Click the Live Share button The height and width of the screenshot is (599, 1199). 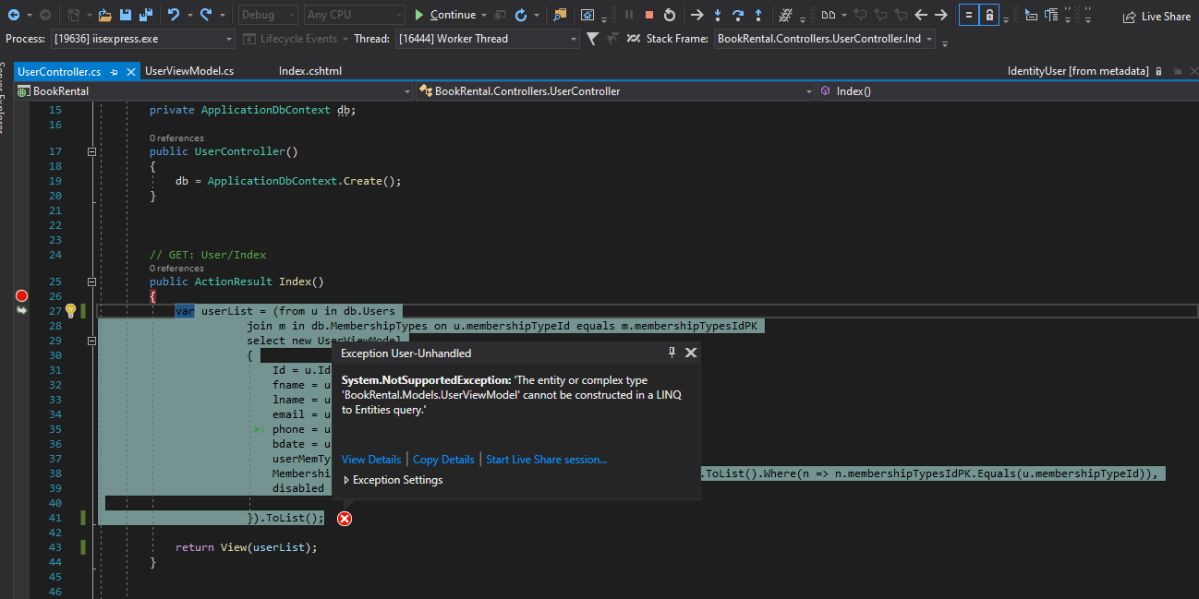pyautogui.click(x=1156, y=16)
